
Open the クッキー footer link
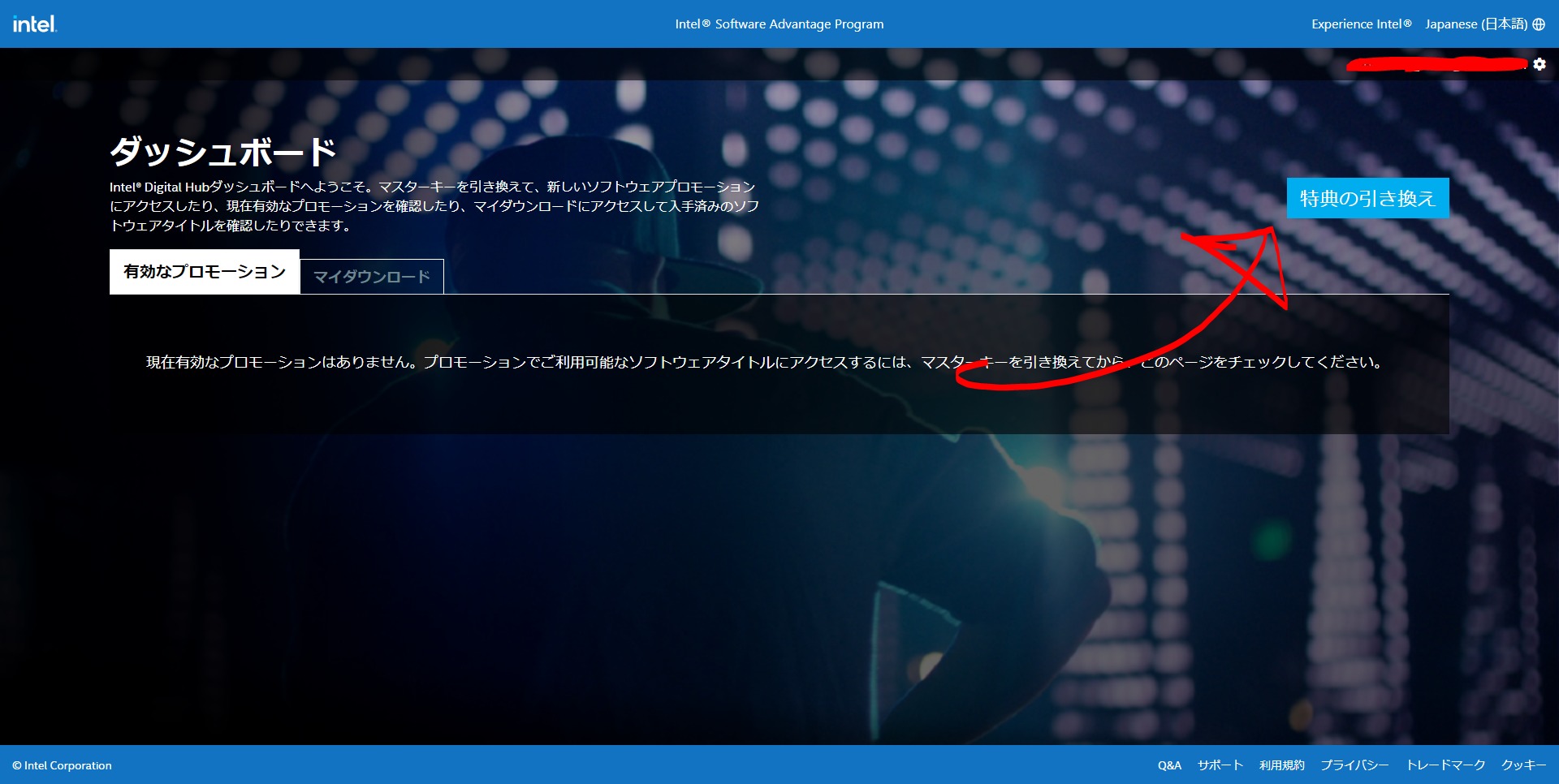point(1524,765)
